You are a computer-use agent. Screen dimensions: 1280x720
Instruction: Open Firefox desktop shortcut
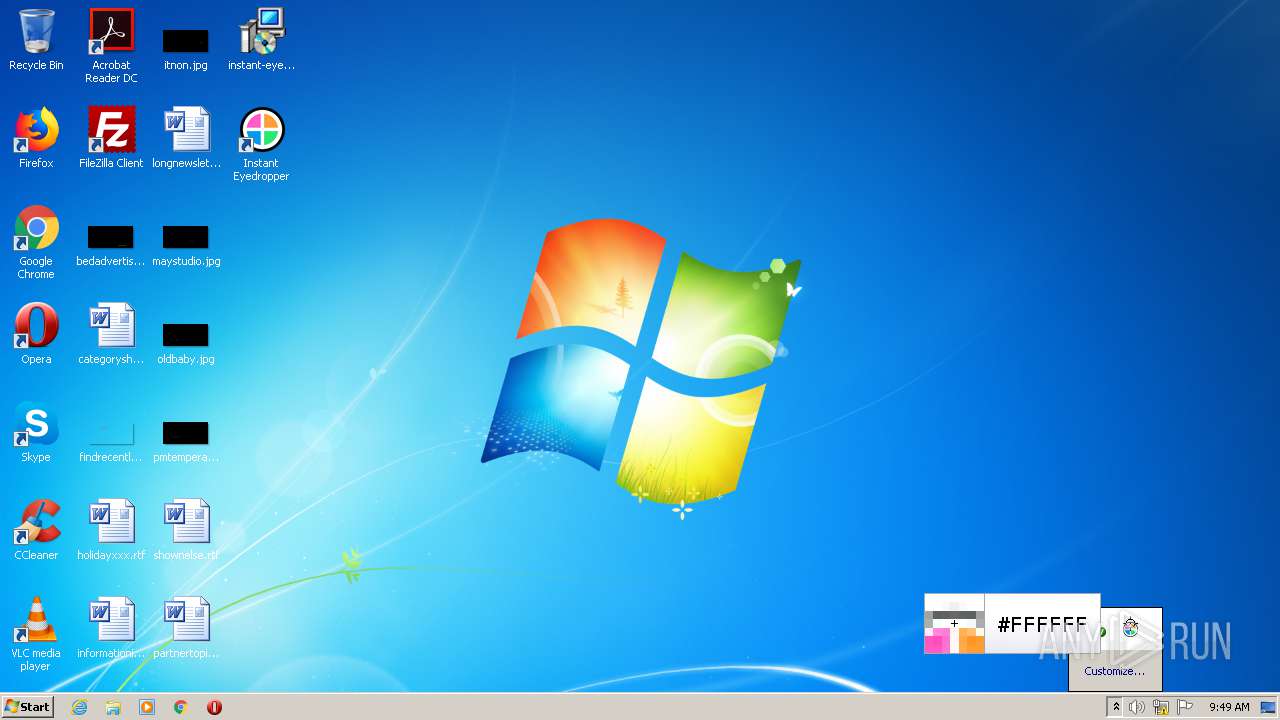coord(36,138)
